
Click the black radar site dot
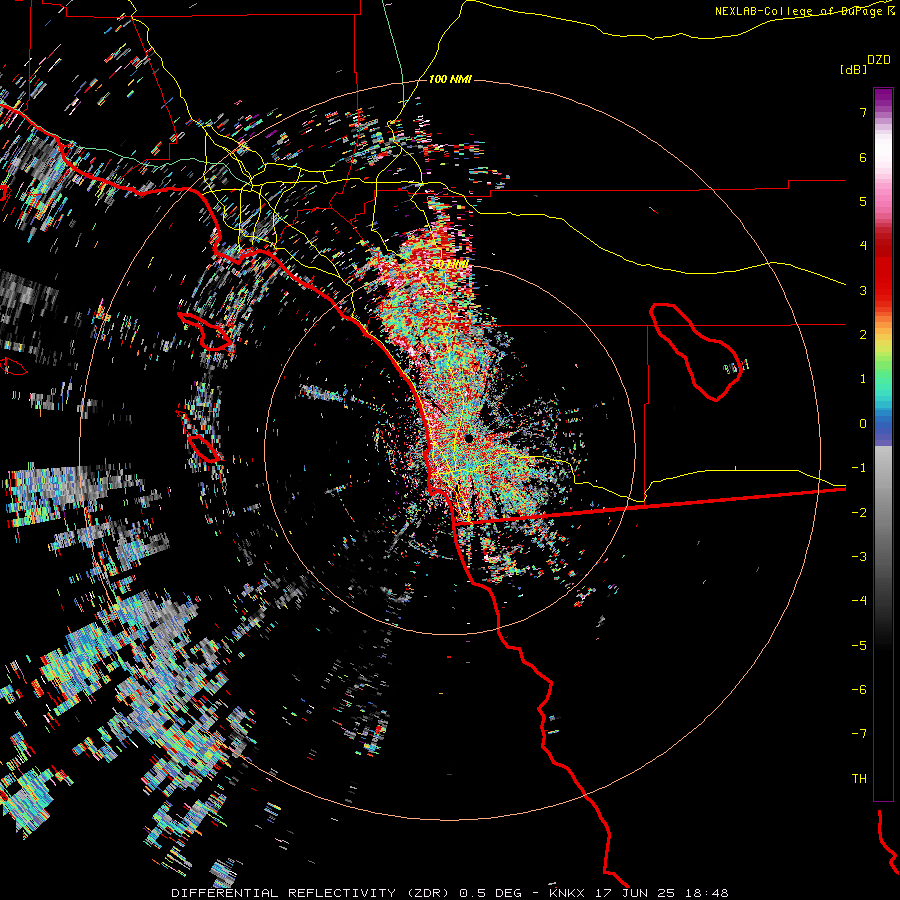coord(468,439)
